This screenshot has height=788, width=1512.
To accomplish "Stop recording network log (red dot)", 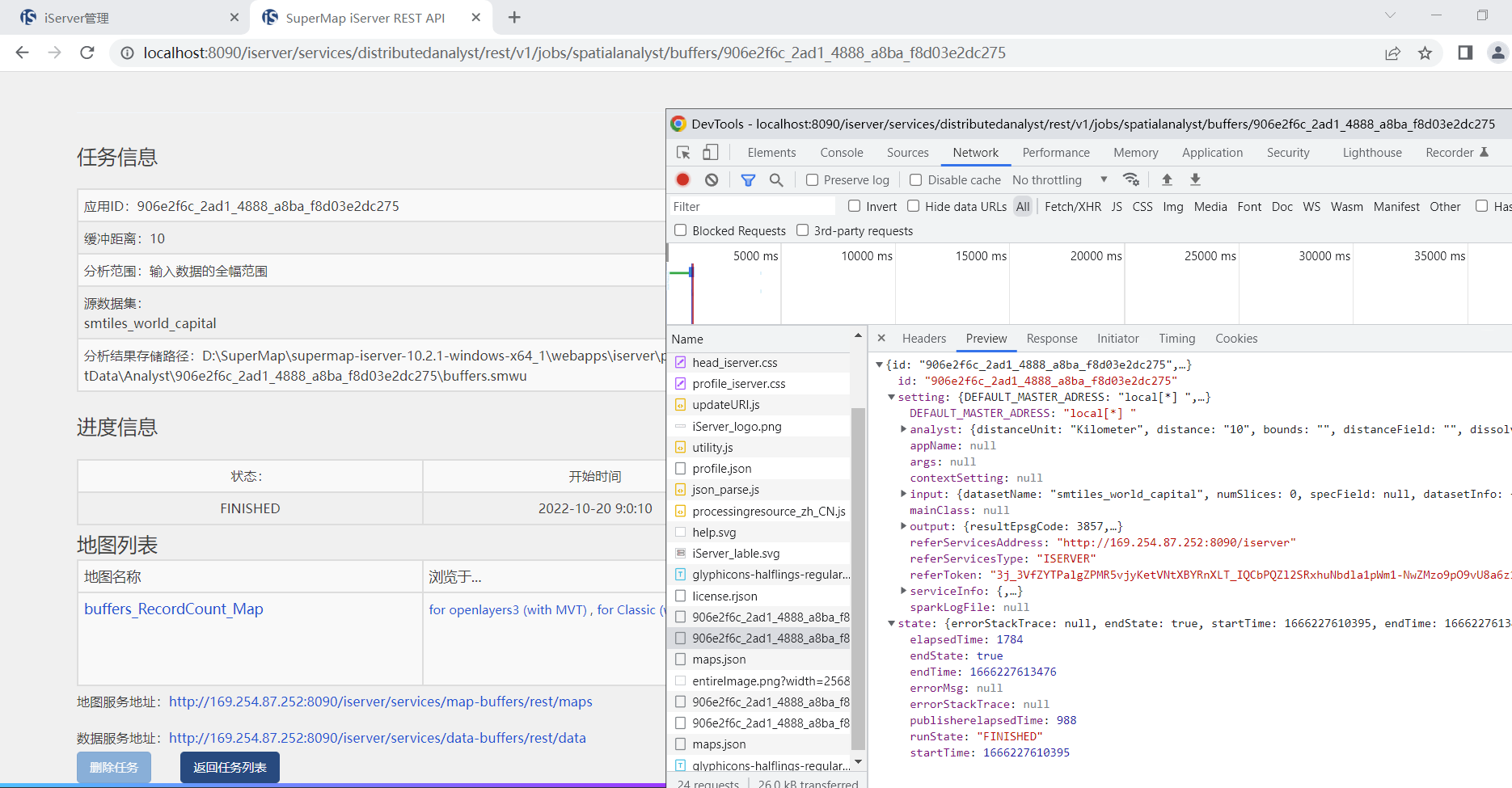I will (683, 179).
